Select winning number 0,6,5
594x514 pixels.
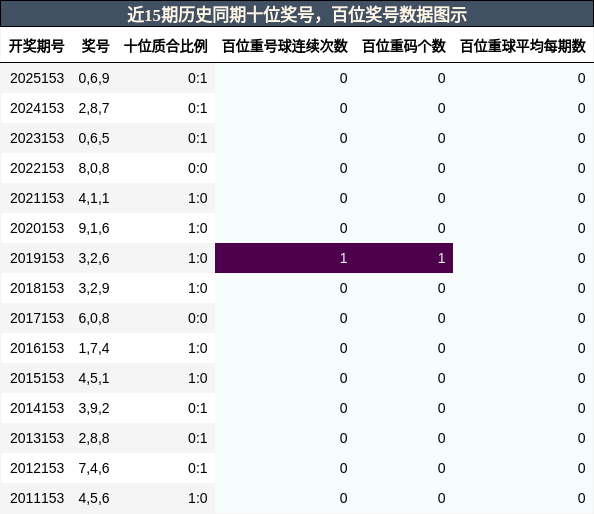click(94, 138)
